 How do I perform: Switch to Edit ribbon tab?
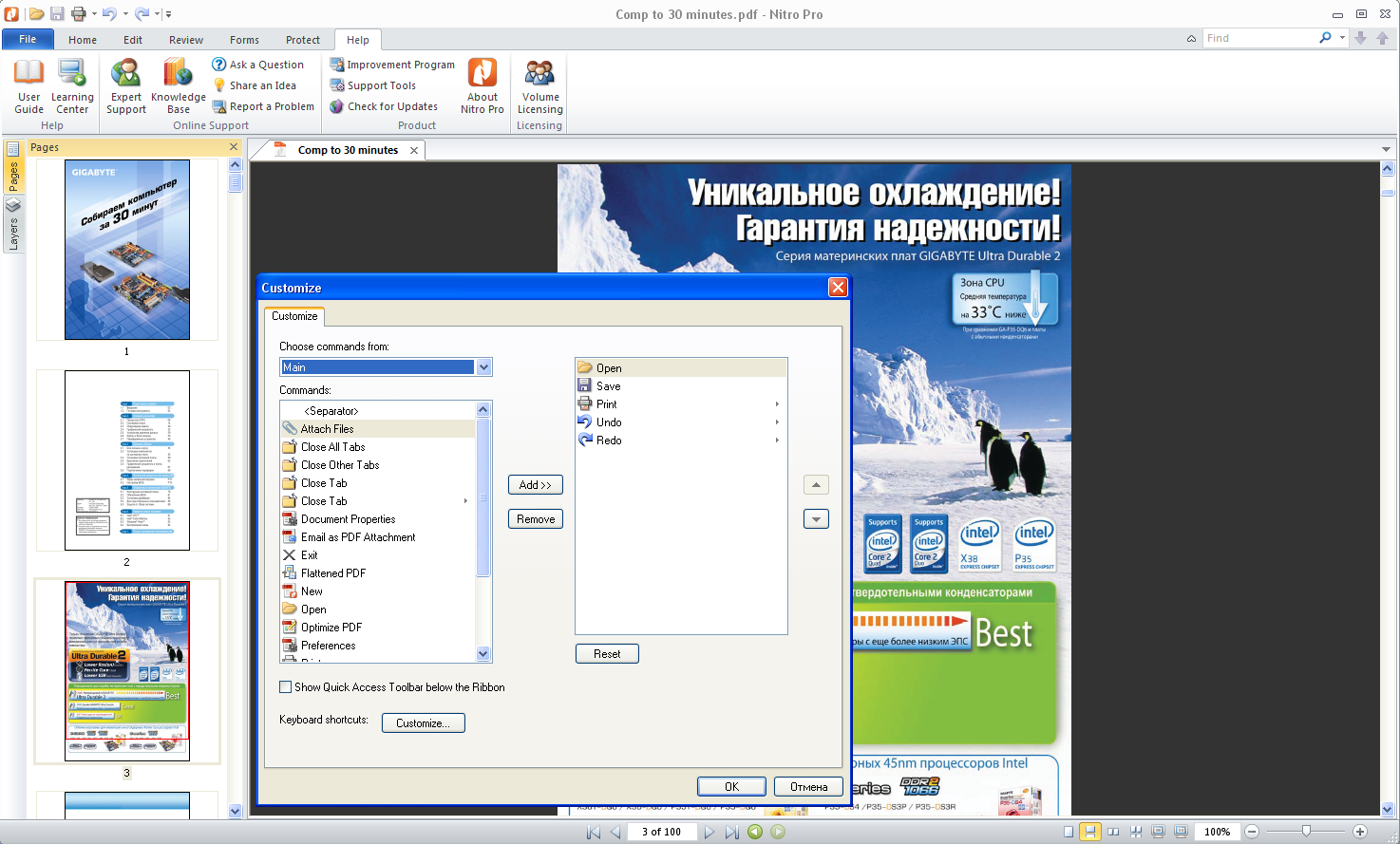pyautogui.click(x=133, y=40)
